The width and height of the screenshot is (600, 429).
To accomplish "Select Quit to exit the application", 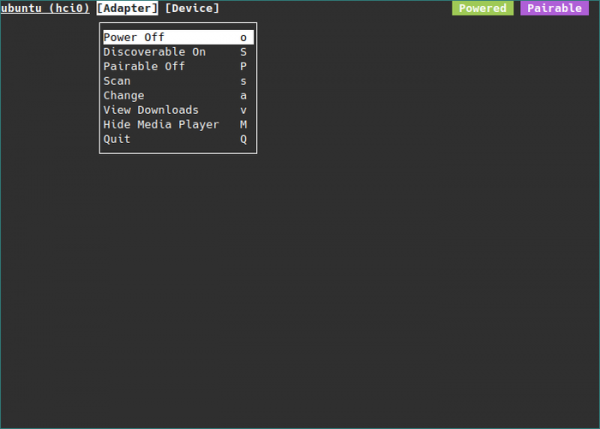I will (117, 139).
